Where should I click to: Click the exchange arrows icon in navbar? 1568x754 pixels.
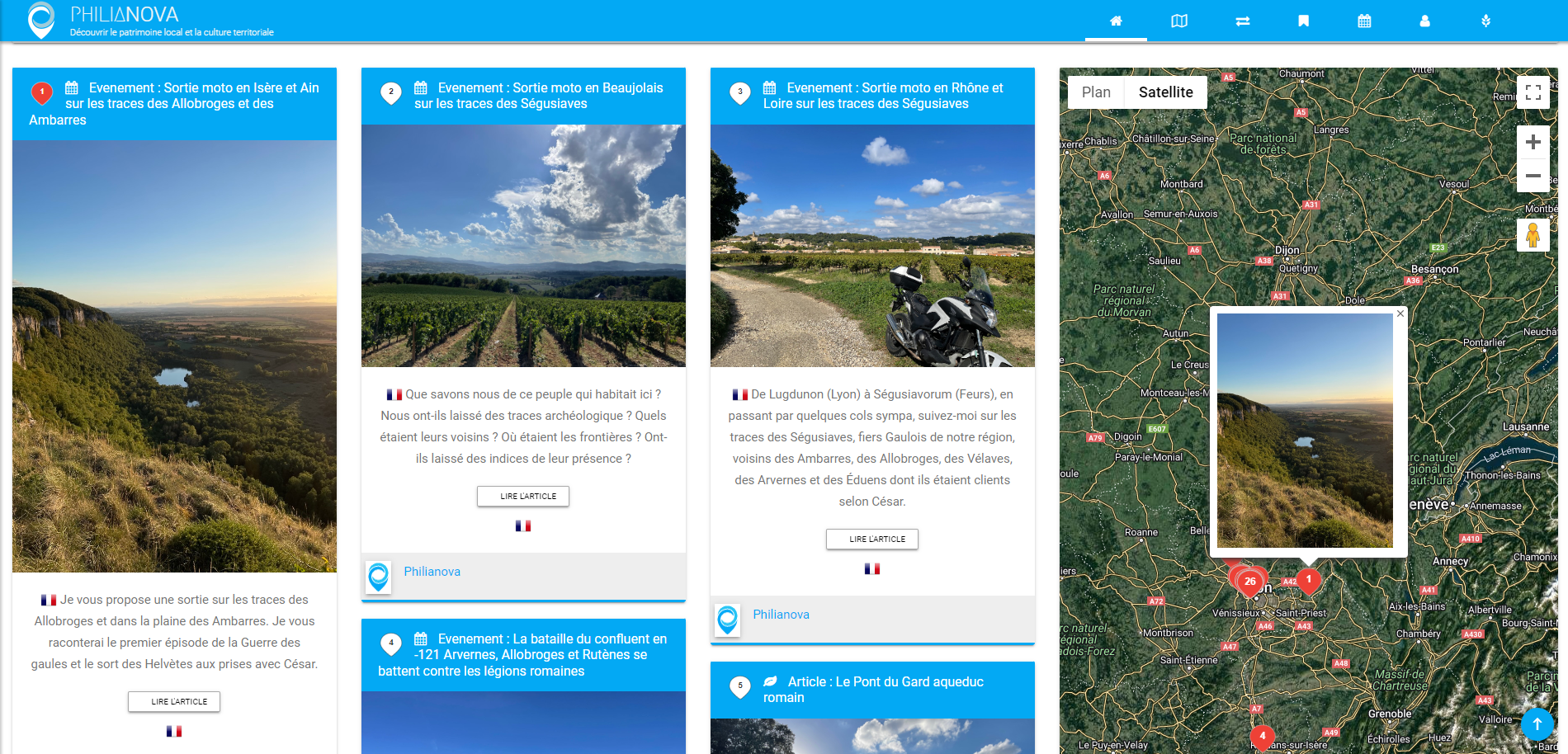pyautogui.click(x=1242, y=21)
